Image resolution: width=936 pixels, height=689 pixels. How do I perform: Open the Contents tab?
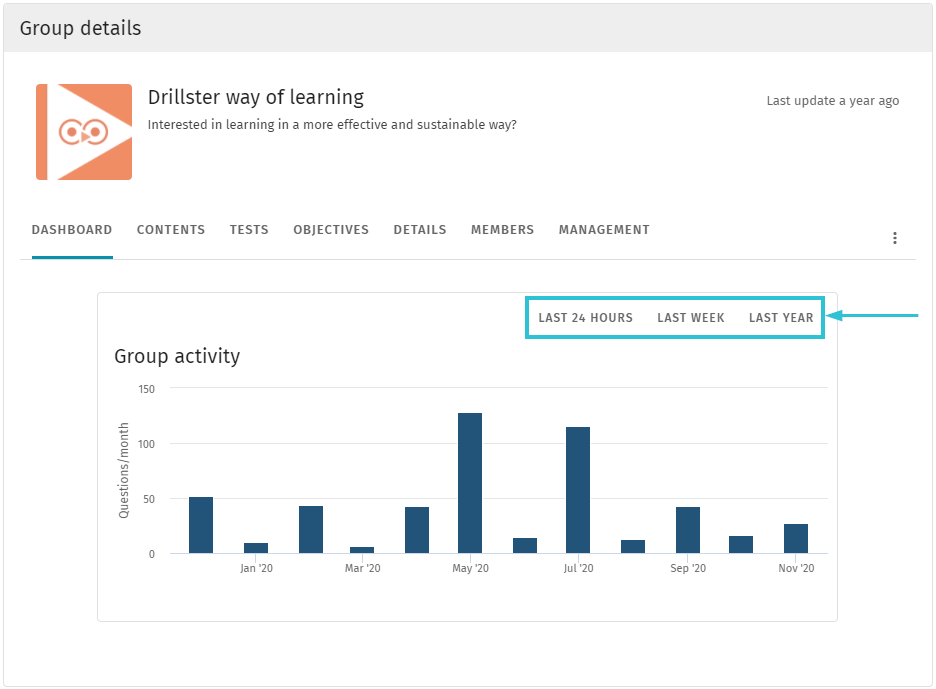pos(171,230)
